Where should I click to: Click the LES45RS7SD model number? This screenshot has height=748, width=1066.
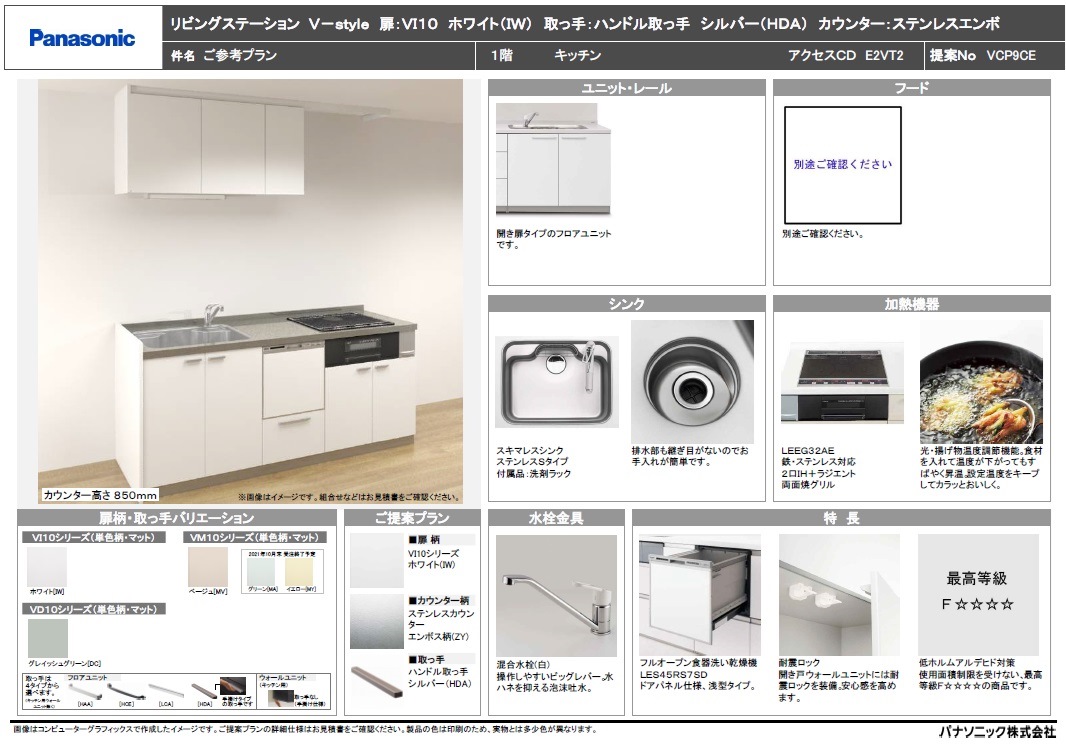click(x=673, y=675)
